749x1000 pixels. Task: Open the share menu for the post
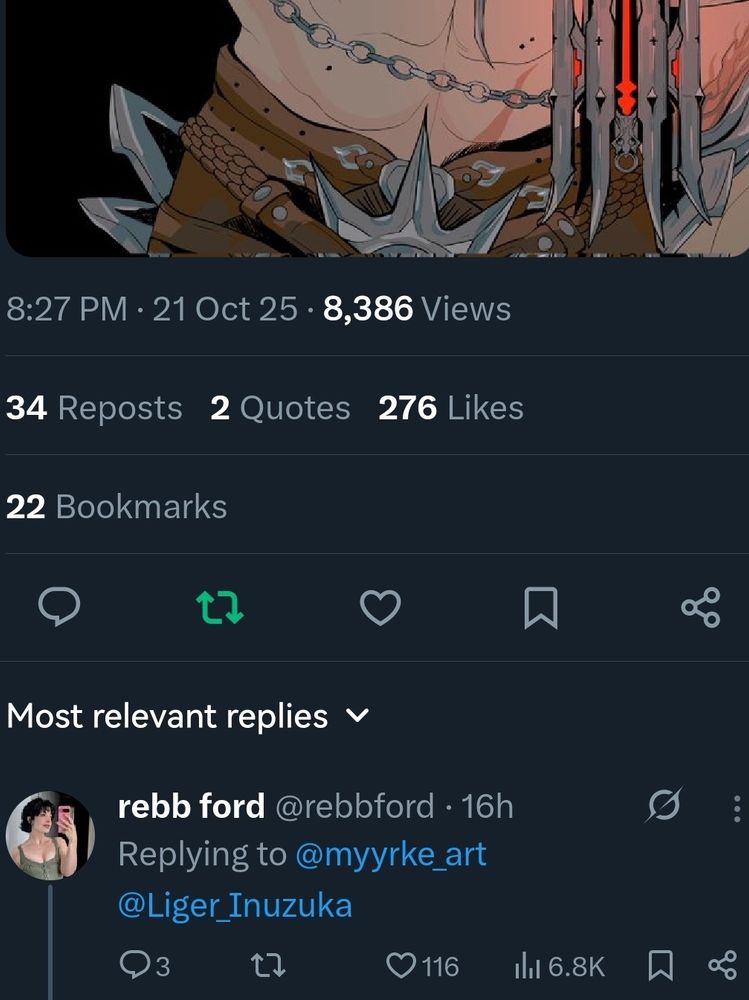click(x=700, y=608)
